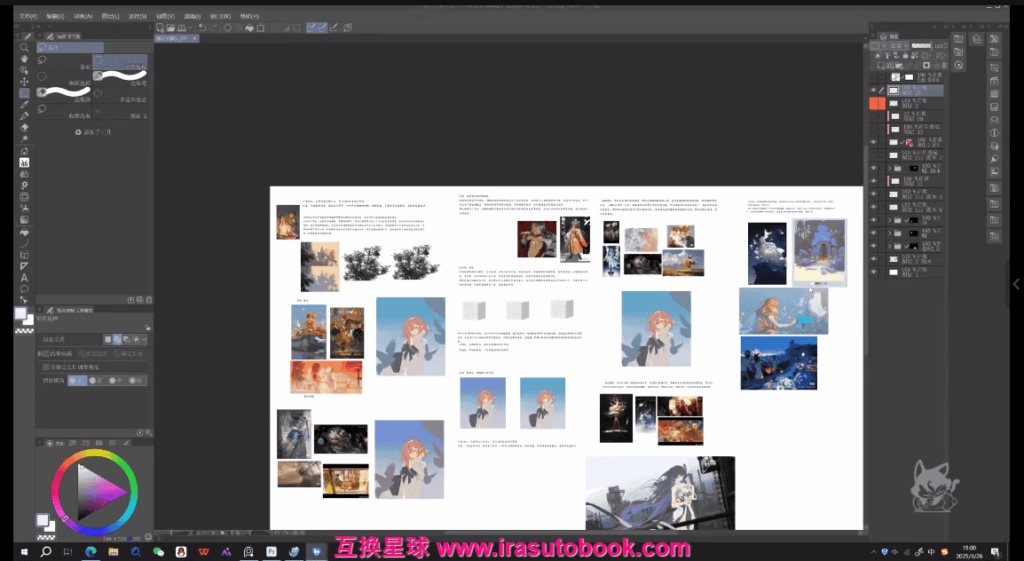Click the Windows Start button
This screenshot has height=561, width=1024.
[x=20, y=551]
